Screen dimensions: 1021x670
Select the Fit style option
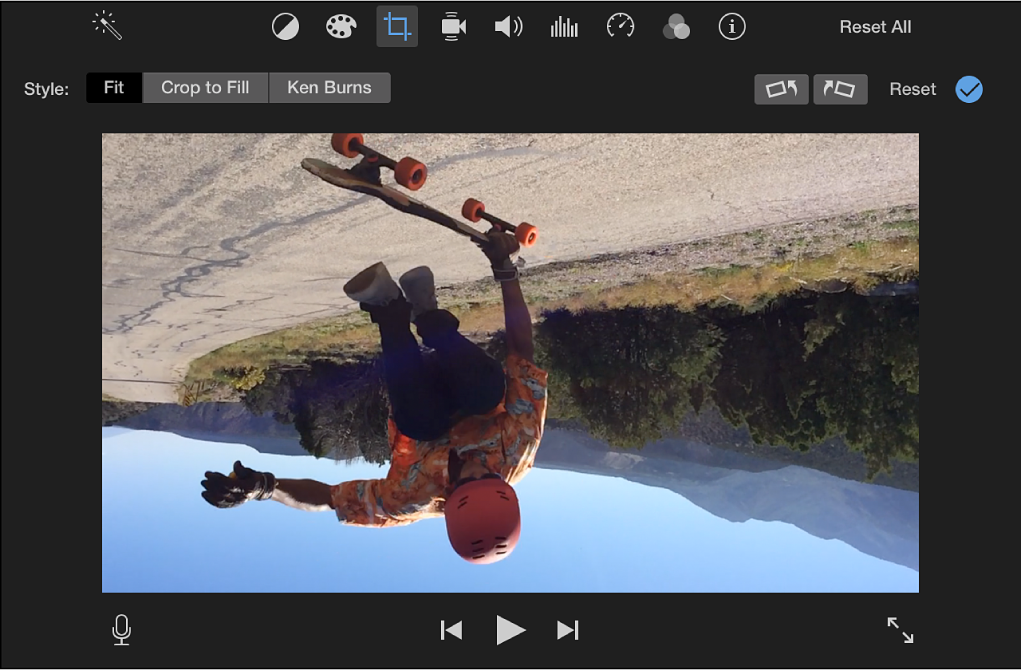(x=113, y=87)
